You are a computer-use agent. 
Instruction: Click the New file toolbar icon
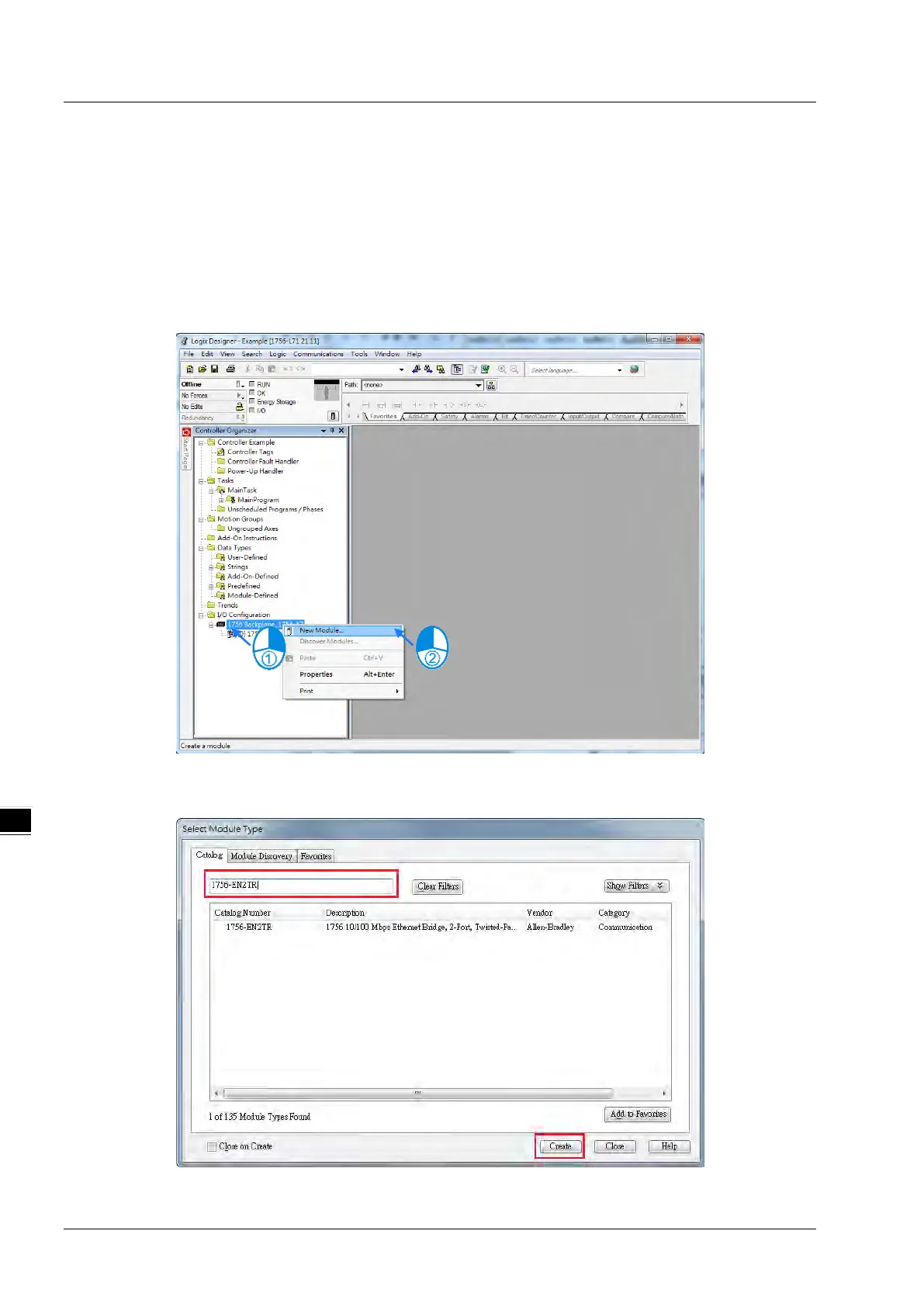(189, 369)
